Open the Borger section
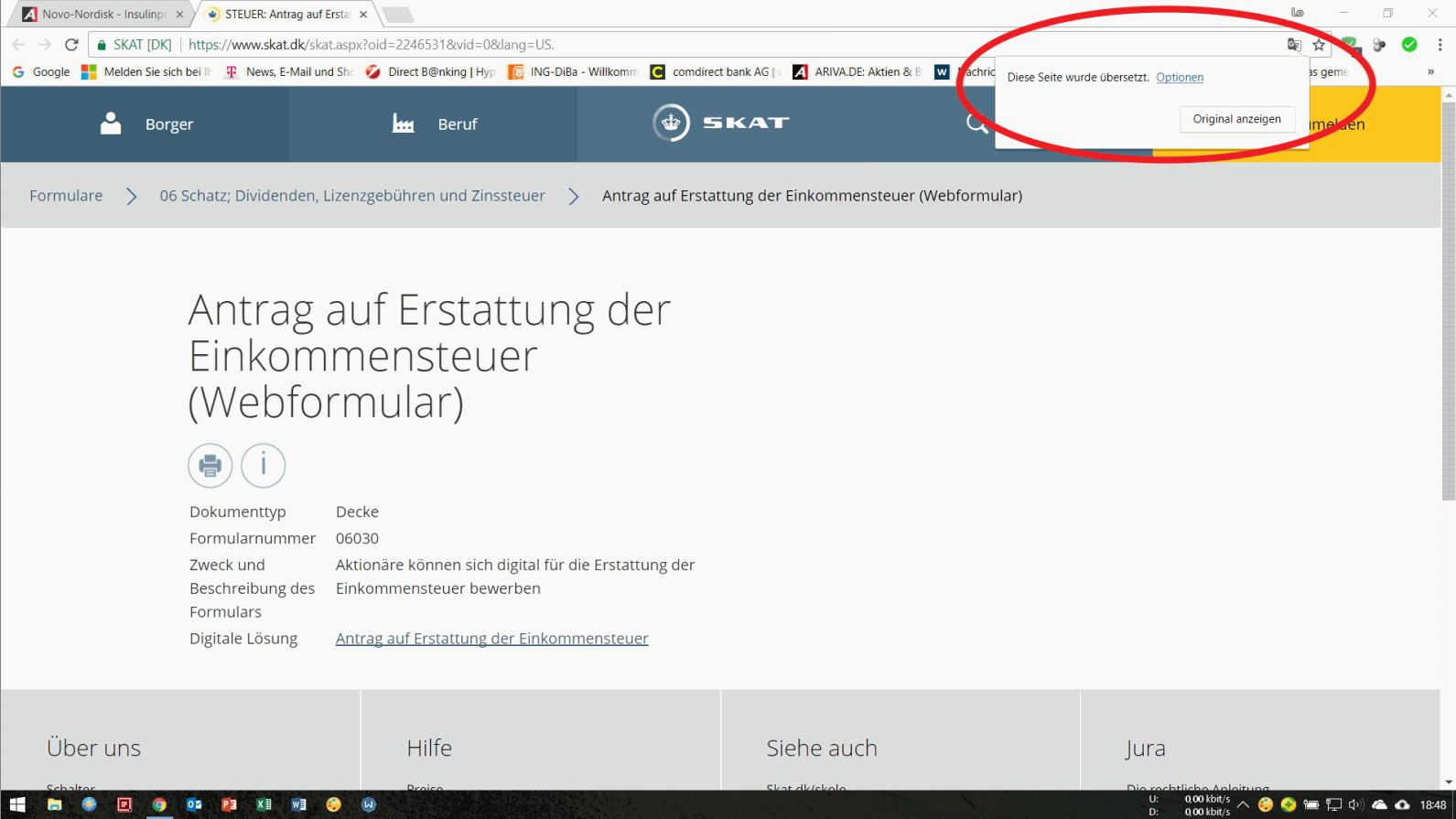 (x=146, y=124)
